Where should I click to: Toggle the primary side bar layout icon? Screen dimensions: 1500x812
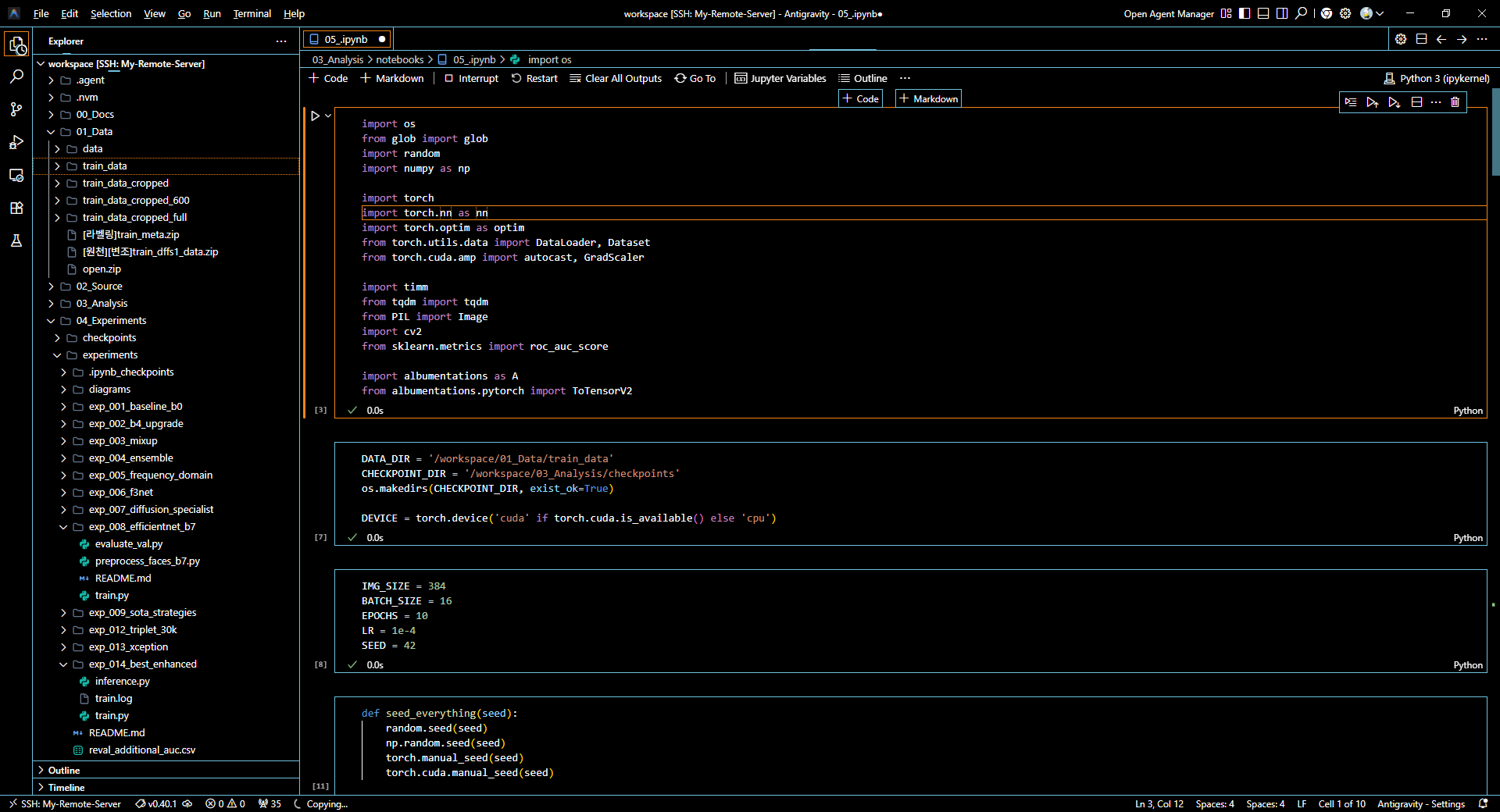point(1245,13)
